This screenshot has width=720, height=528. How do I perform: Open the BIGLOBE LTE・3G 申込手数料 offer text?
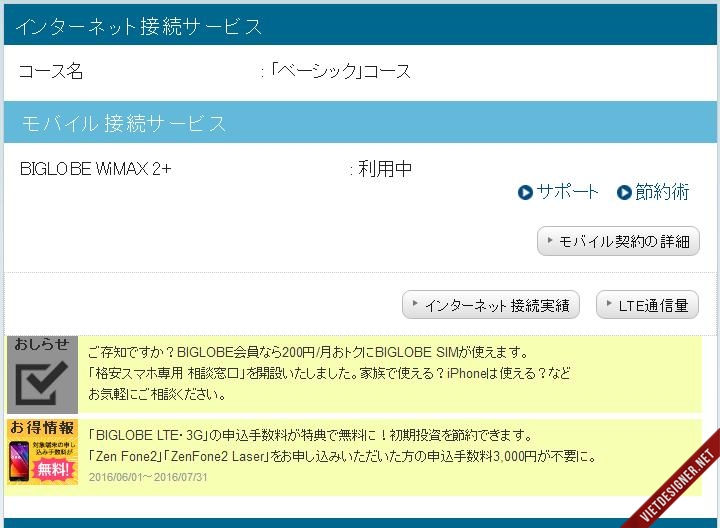[310, 435]
